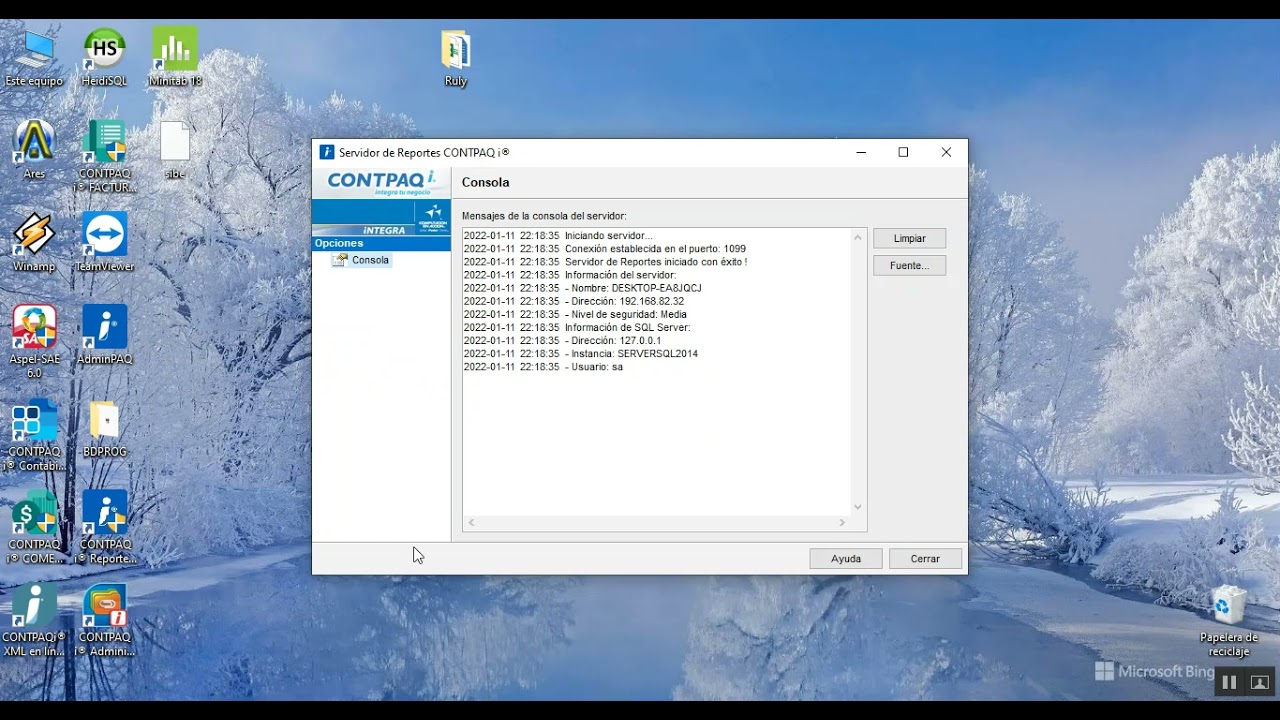Click 'Nivel de seguridad: Media' line

click(576, 314)
